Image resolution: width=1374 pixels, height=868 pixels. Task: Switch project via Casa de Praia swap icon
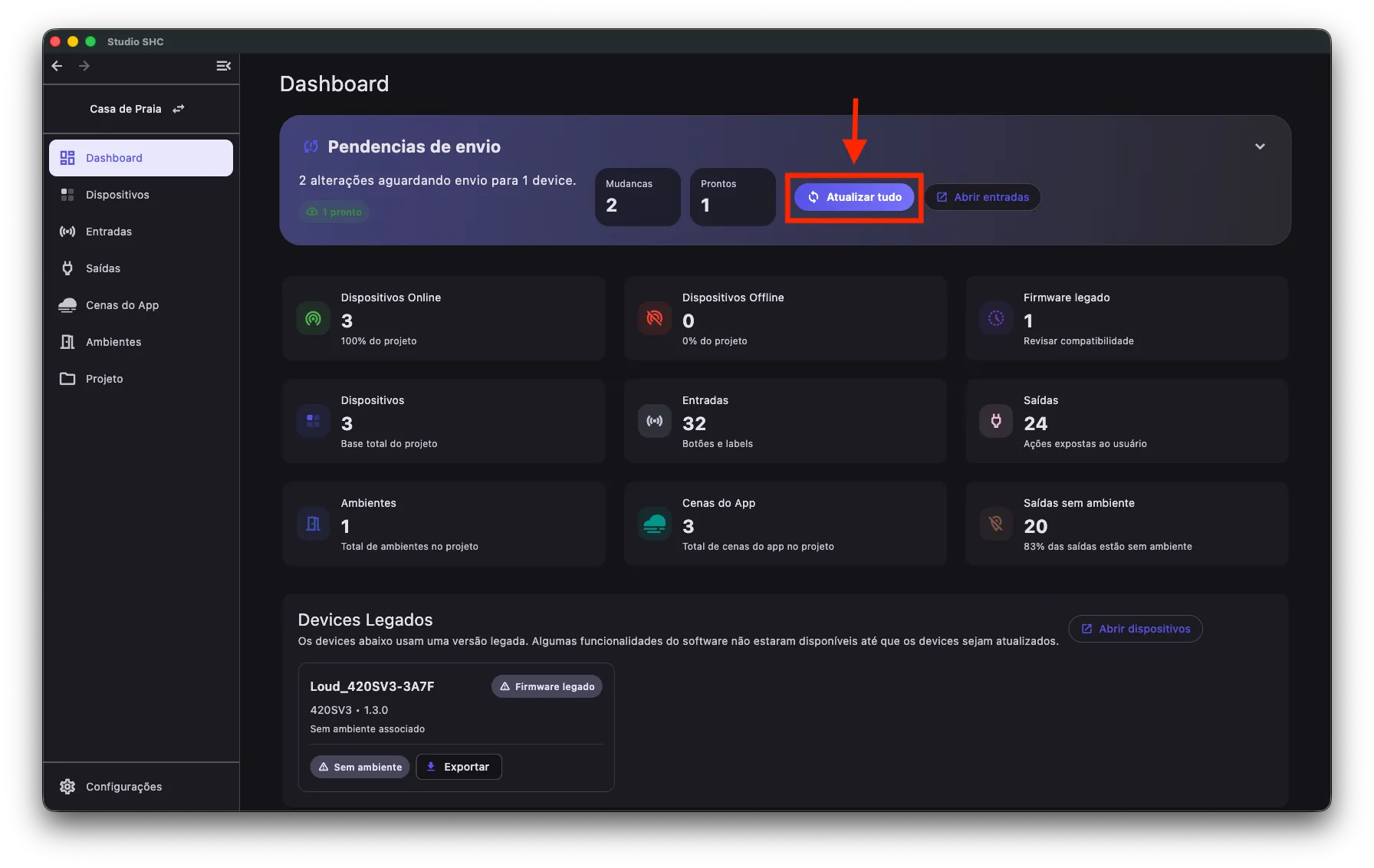pyautogui.click(x=179, y=109)
